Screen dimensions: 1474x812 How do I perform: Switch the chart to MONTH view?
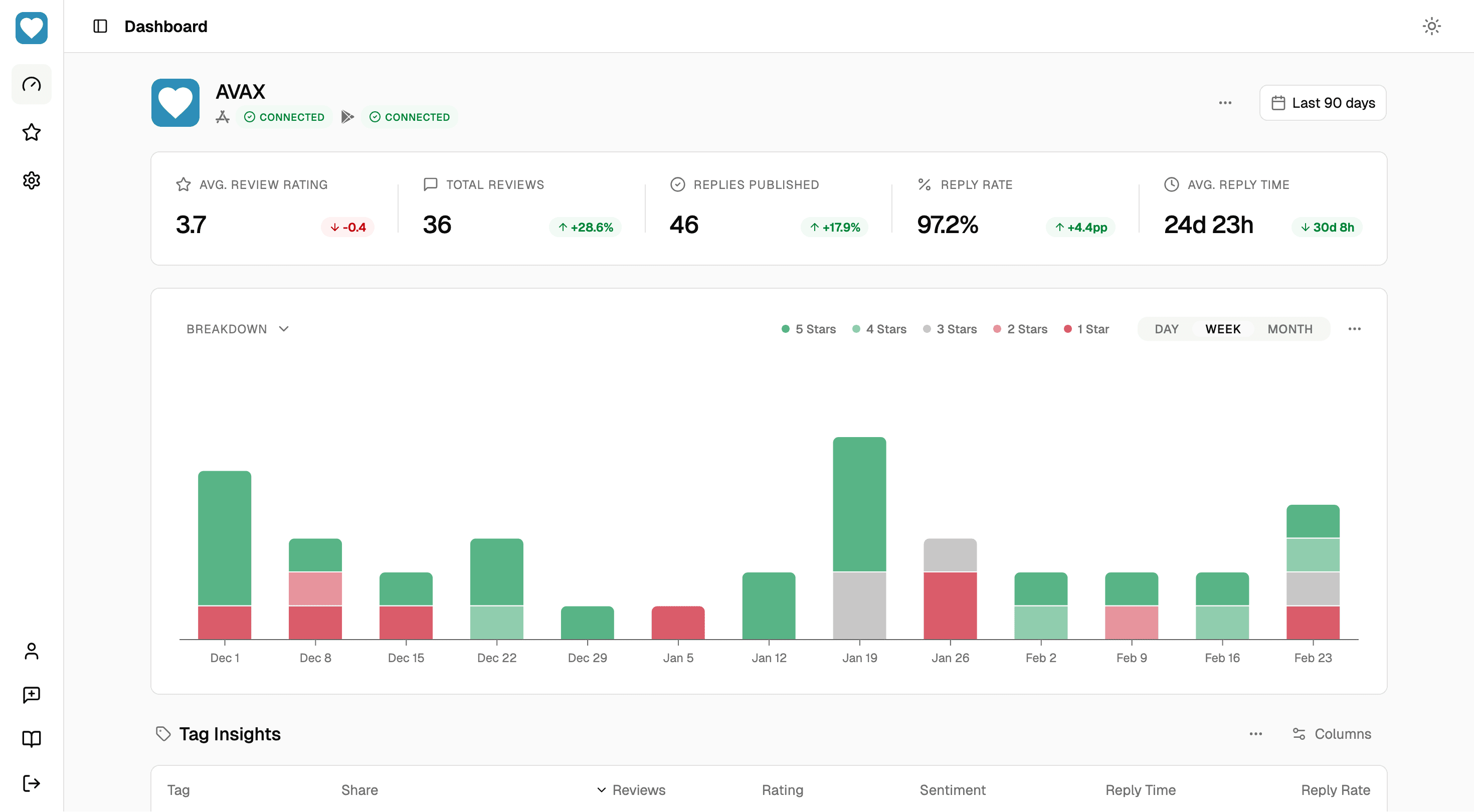coord(1288,329)
